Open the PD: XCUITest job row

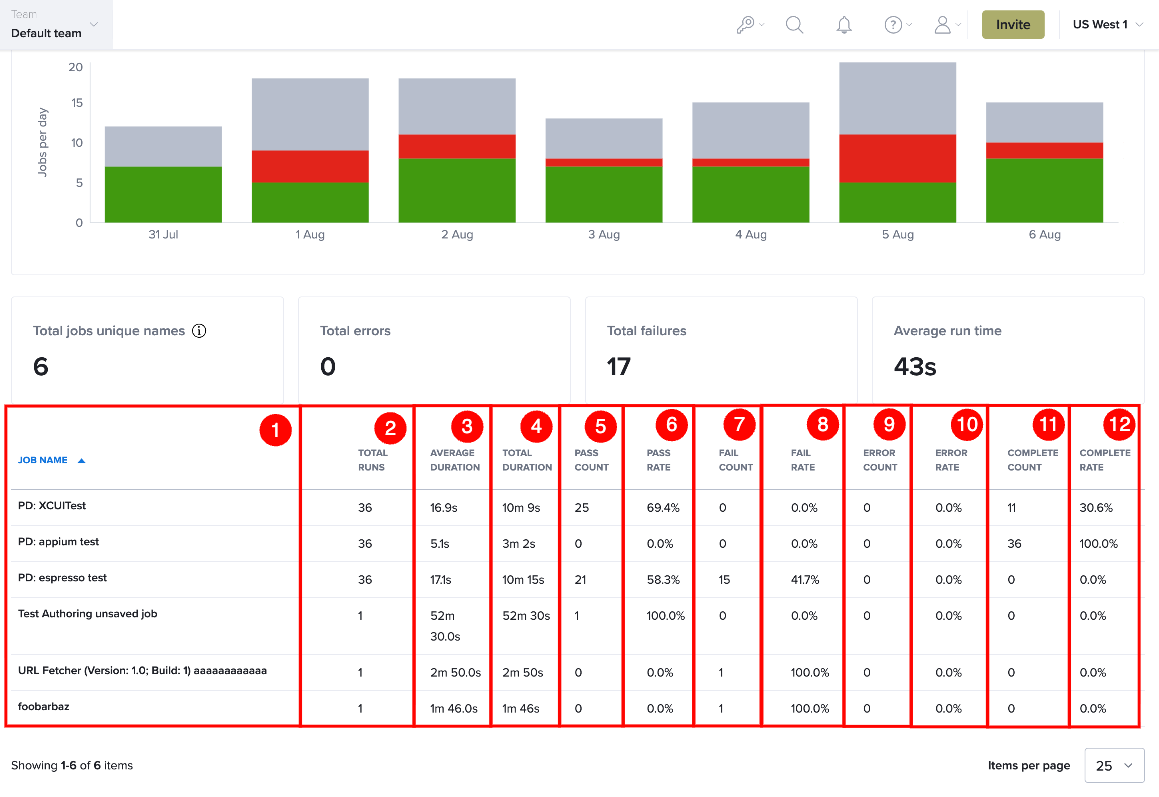pyautogui.click(x=52, y=506)
